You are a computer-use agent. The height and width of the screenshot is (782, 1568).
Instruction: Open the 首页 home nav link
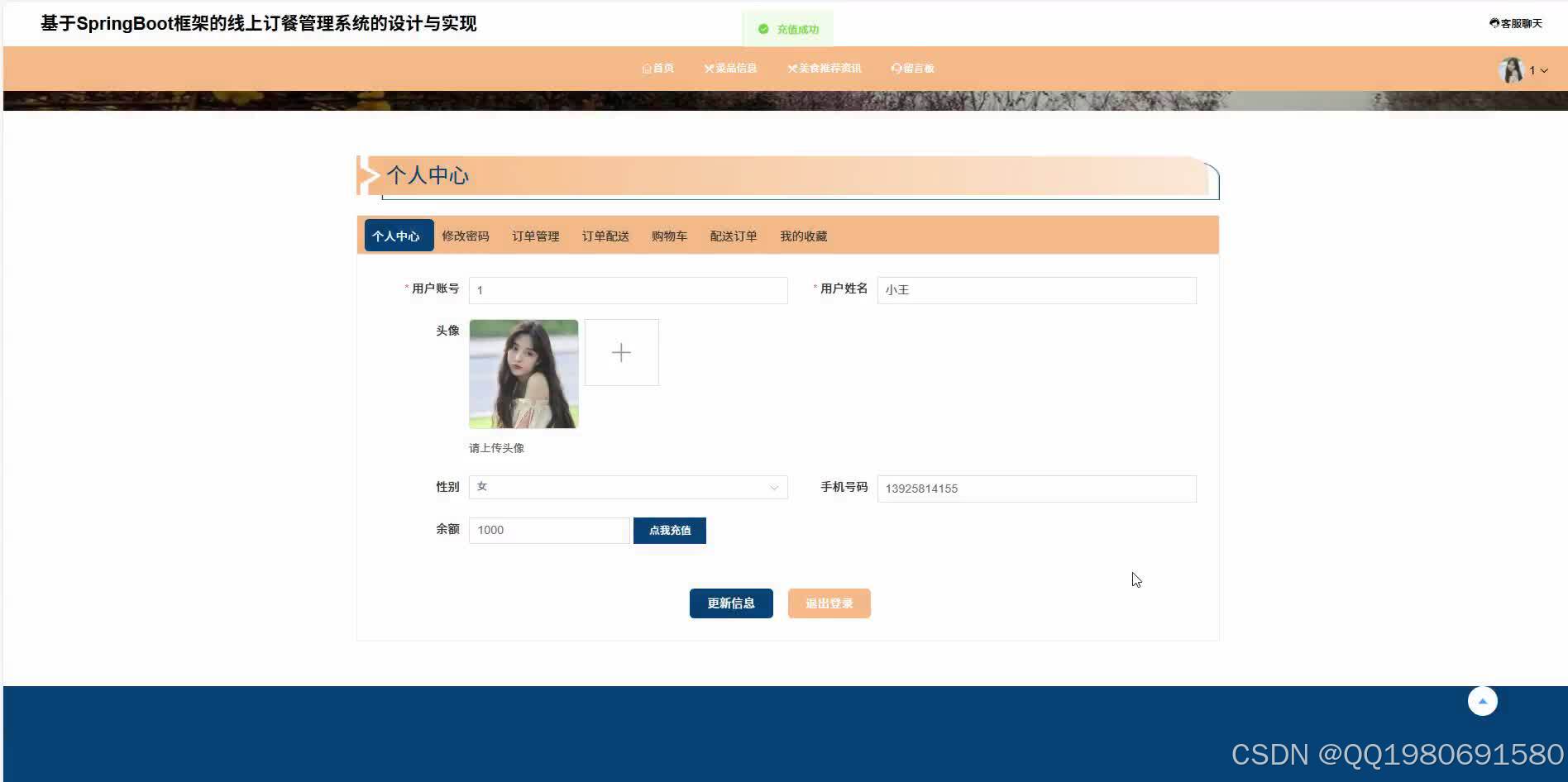(658, 69)
